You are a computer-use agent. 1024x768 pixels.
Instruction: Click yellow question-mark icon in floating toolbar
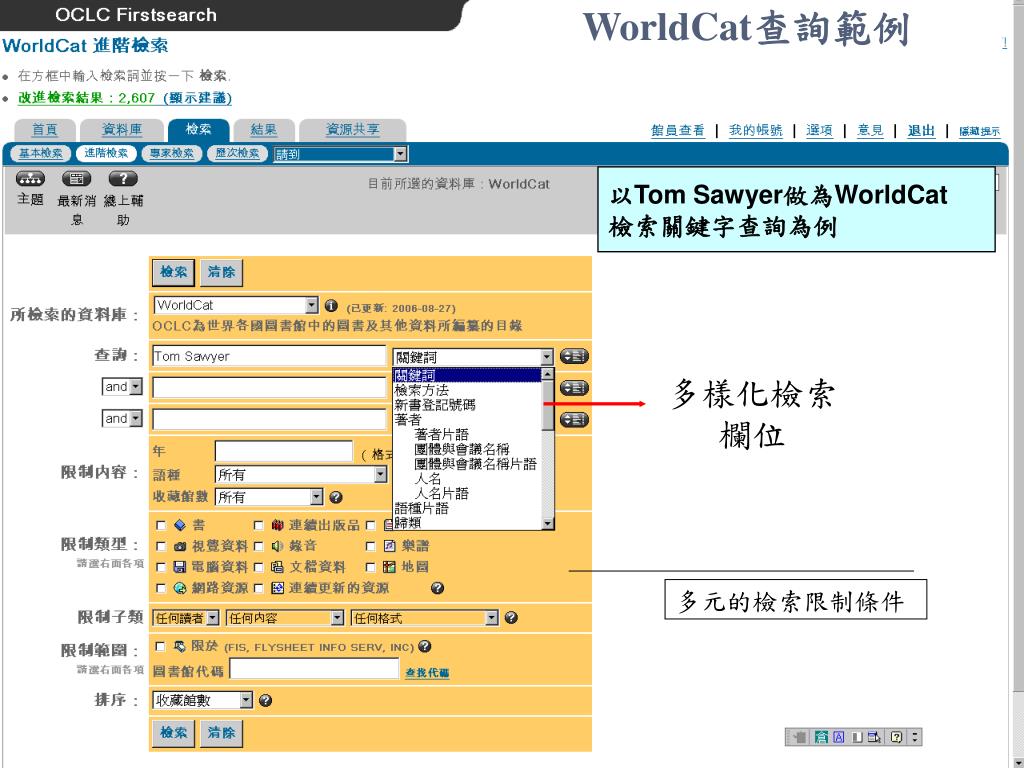[897, 737]
